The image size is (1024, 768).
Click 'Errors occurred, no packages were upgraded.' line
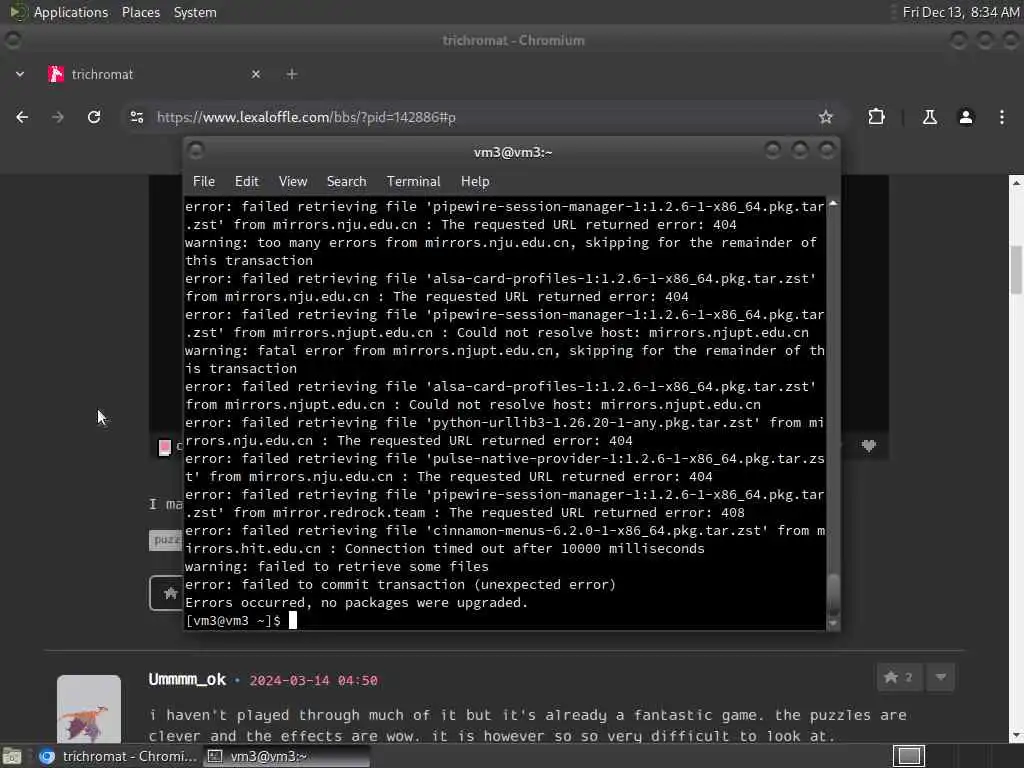357,602
